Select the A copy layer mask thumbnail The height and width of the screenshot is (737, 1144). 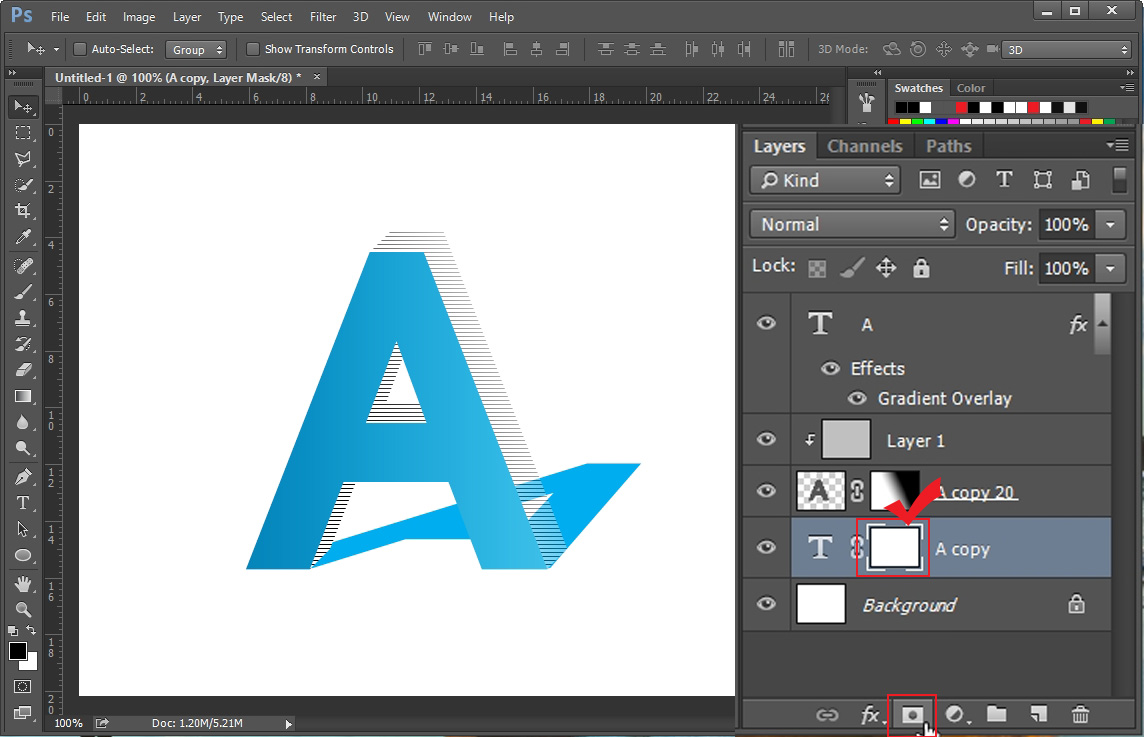coord(894,549)
